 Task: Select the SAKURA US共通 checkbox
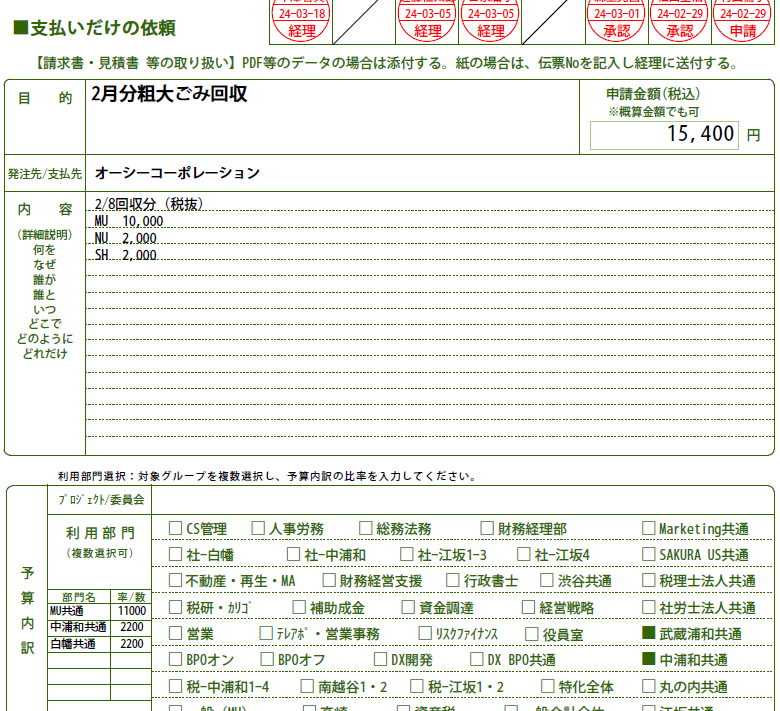[648, 554]
